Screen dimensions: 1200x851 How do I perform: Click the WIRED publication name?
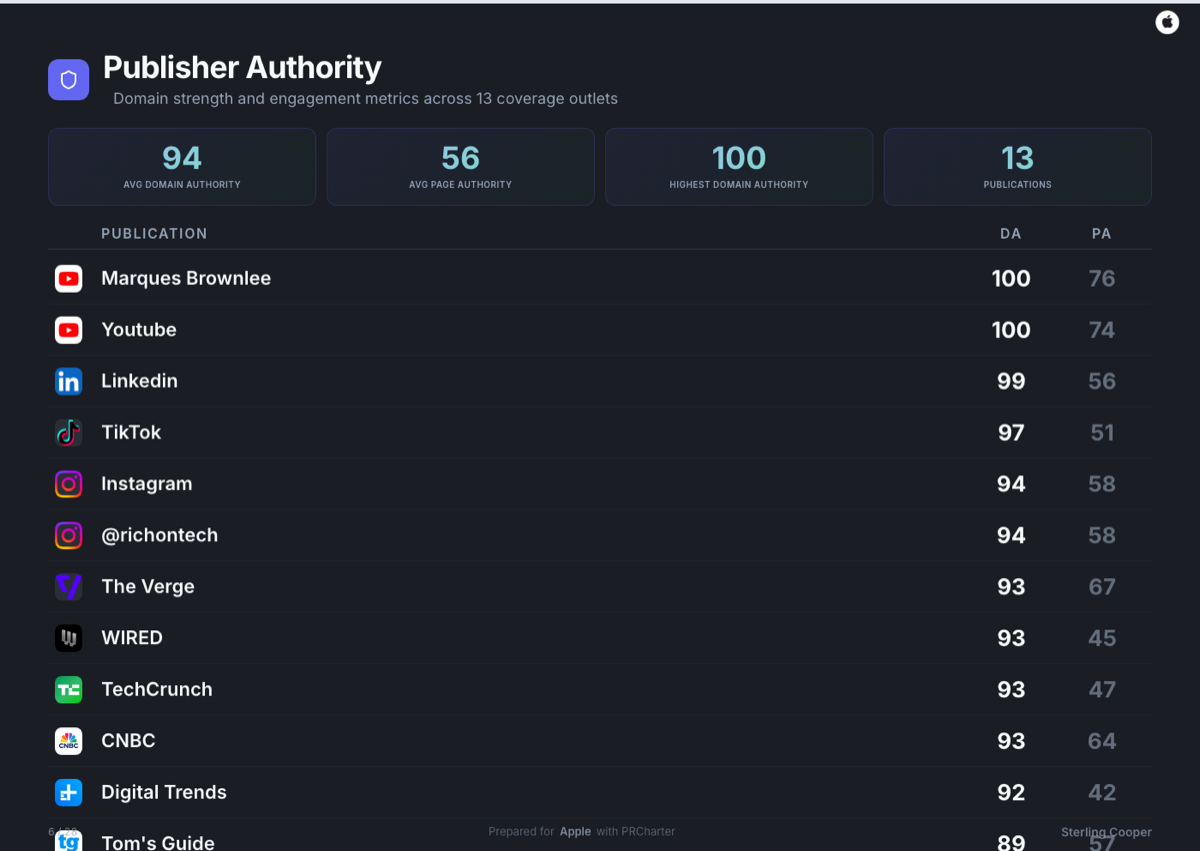tap(132, 638)
